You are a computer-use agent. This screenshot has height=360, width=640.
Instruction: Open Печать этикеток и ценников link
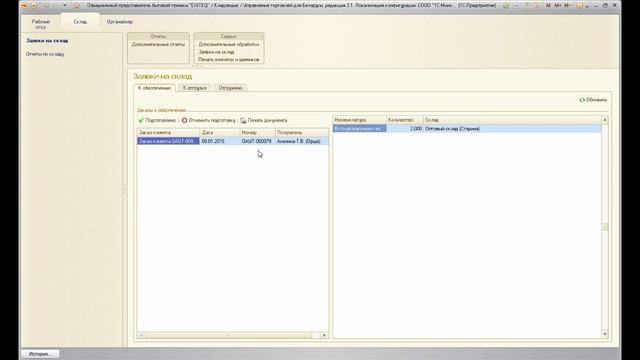pyautogui.click(x=229, y=60)
